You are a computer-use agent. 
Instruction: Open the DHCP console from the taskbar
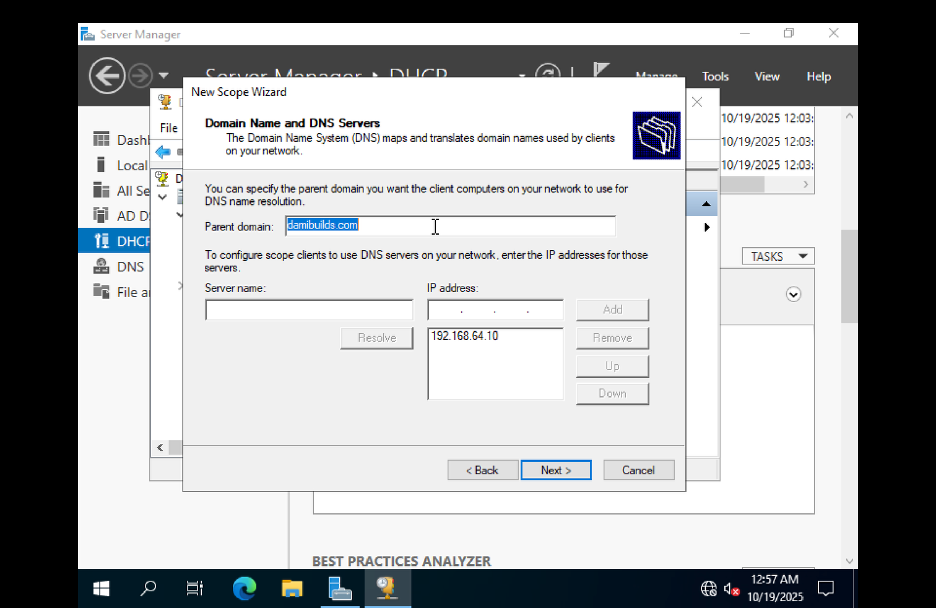[x=389, y=588]
